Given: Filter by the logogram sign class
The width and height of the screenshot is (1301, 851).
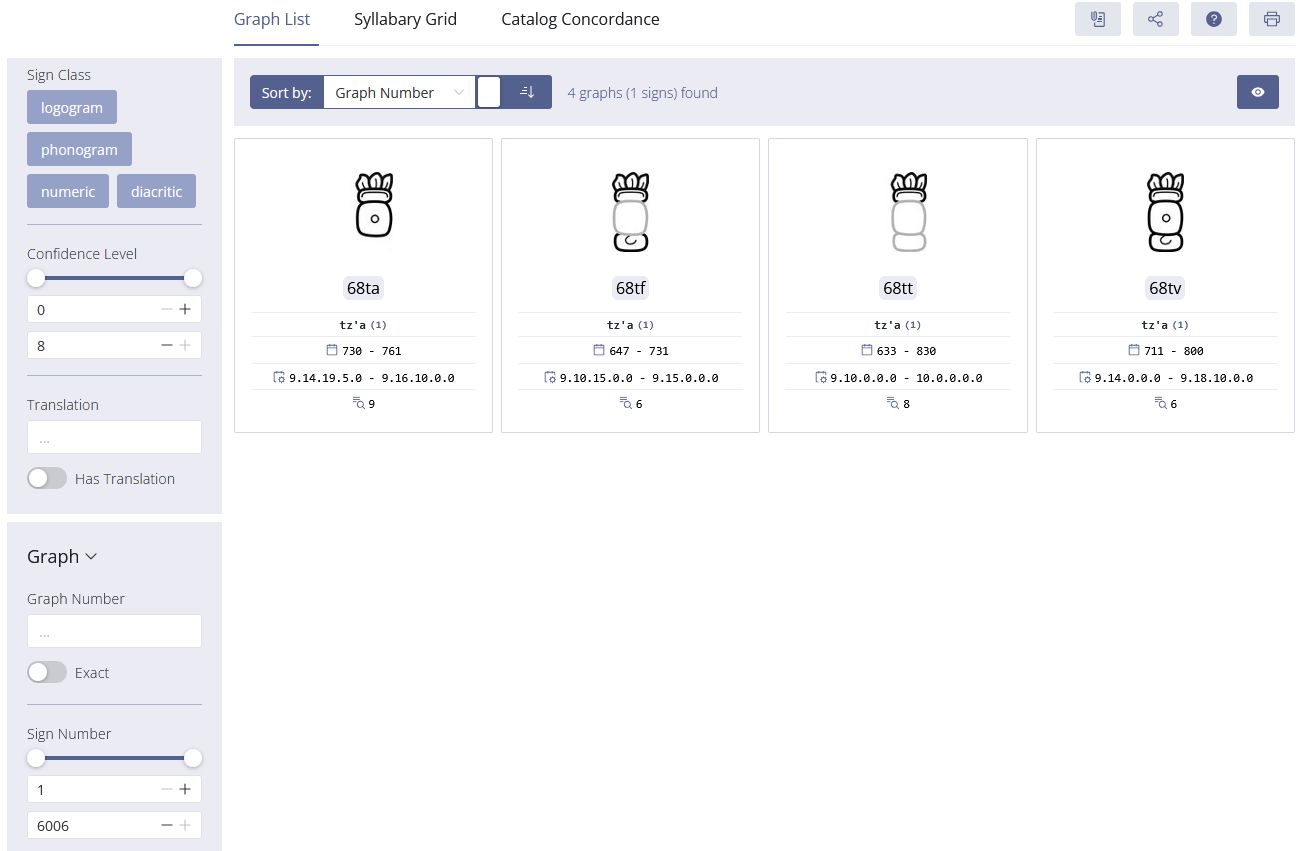Looking at the screenshot, I should pos(72,107).
